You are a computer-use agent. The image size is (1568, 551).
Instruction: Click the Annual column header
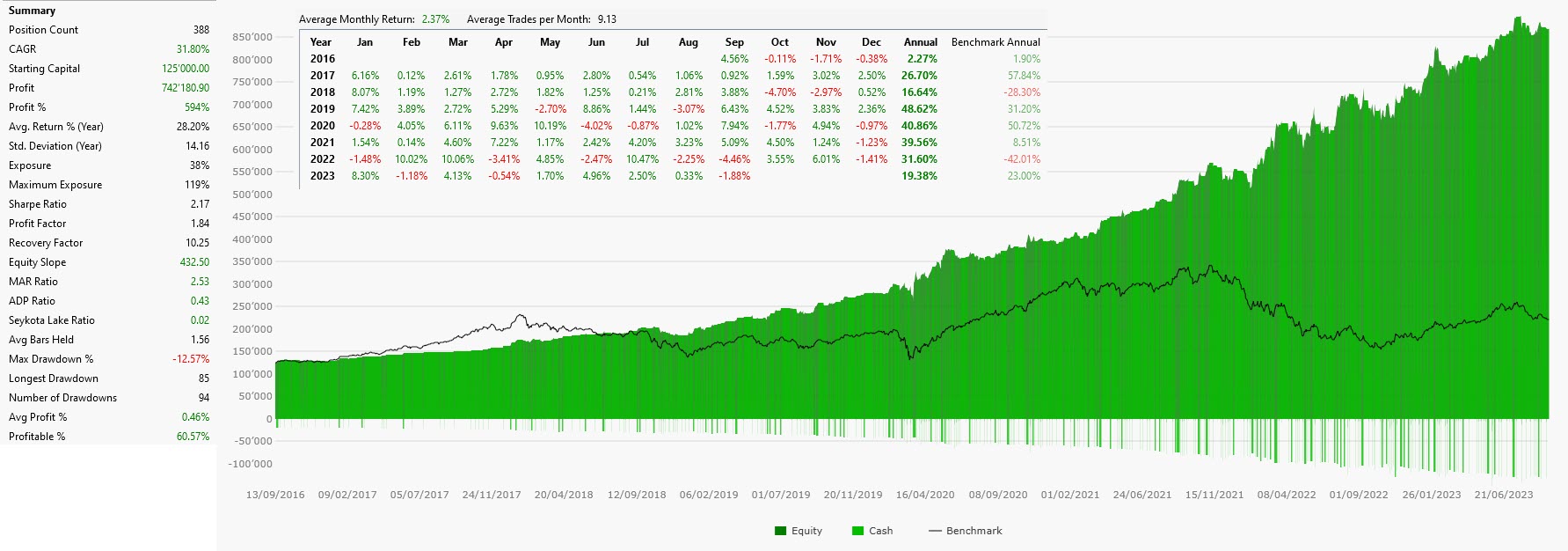pos(920,42)
